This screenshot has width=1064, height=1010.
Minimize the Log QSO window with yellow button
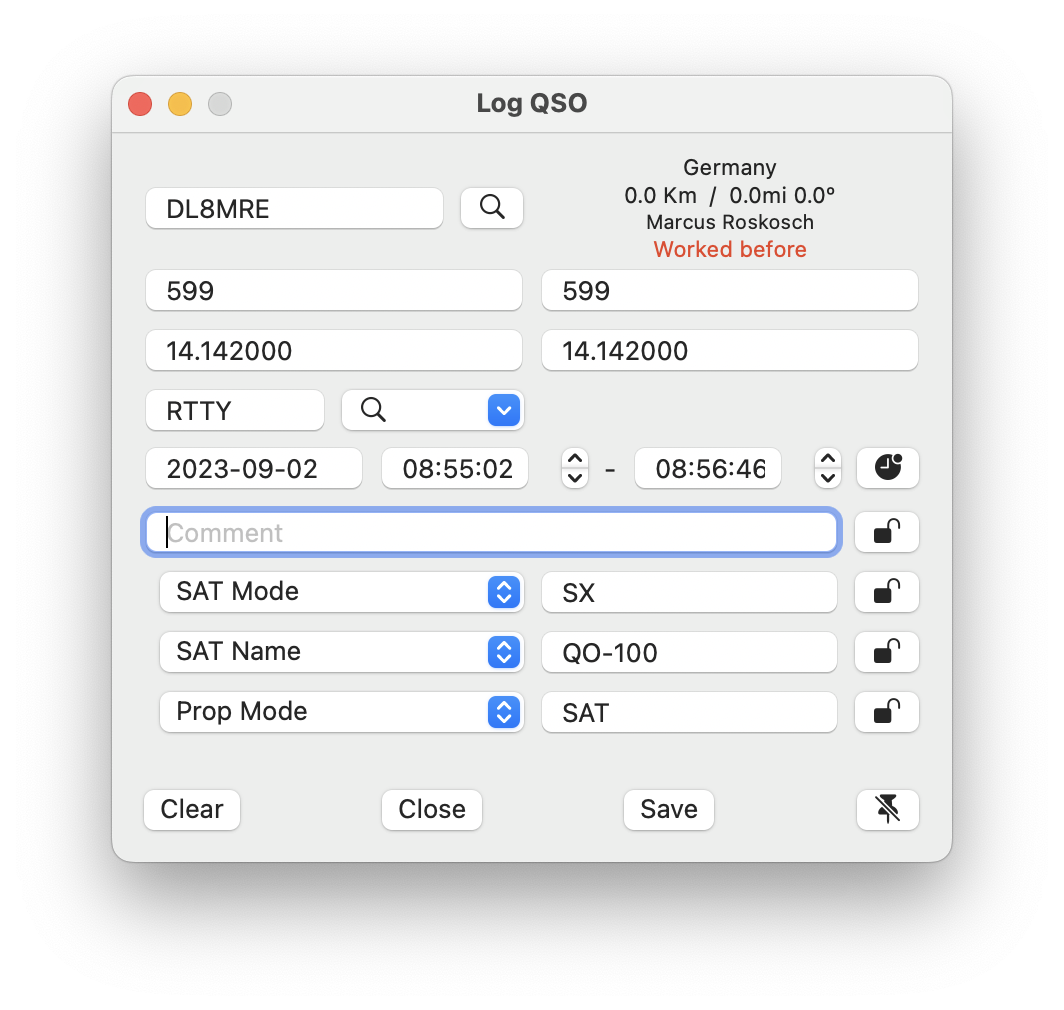(180, 104)
